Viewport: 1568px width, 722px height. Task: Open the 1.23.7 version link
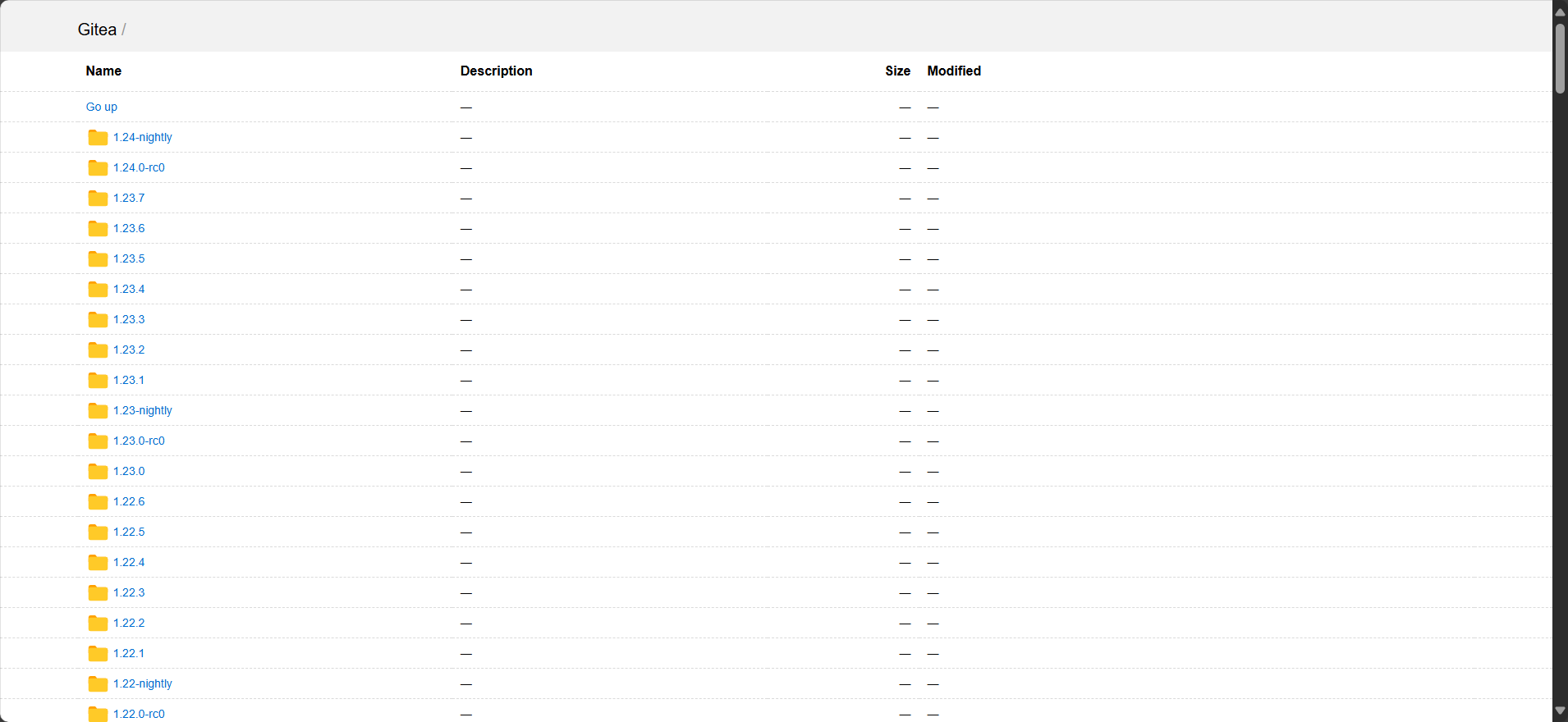coord(129,198)
